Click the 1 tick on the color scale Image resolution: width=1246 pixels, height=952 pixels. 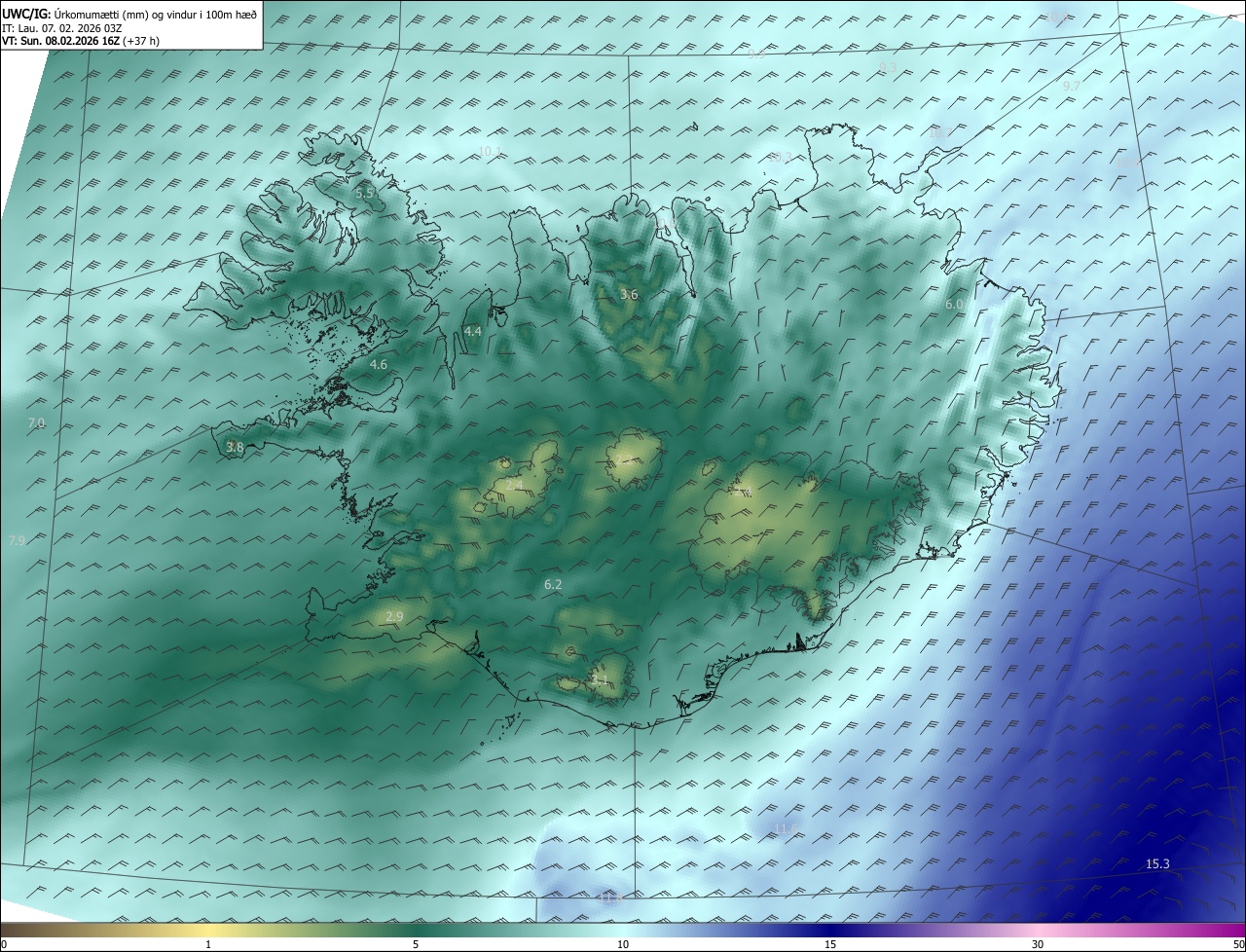[x=208, y=945]
